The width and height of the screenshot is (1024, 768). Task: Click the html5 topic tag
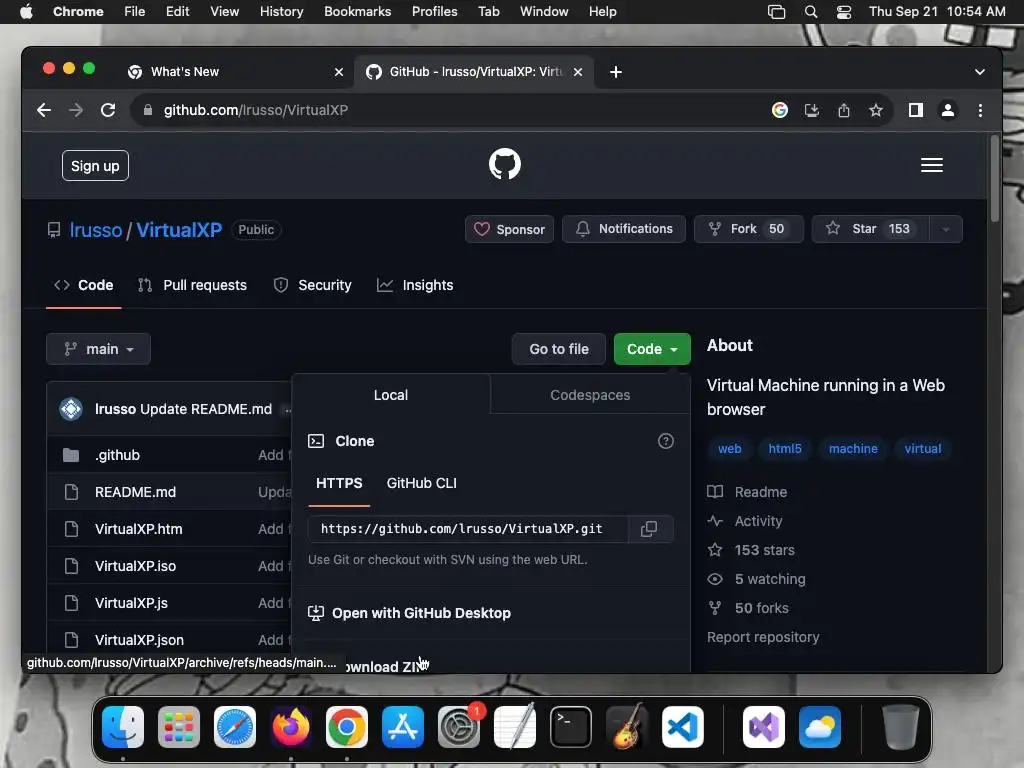coord(784,449)
